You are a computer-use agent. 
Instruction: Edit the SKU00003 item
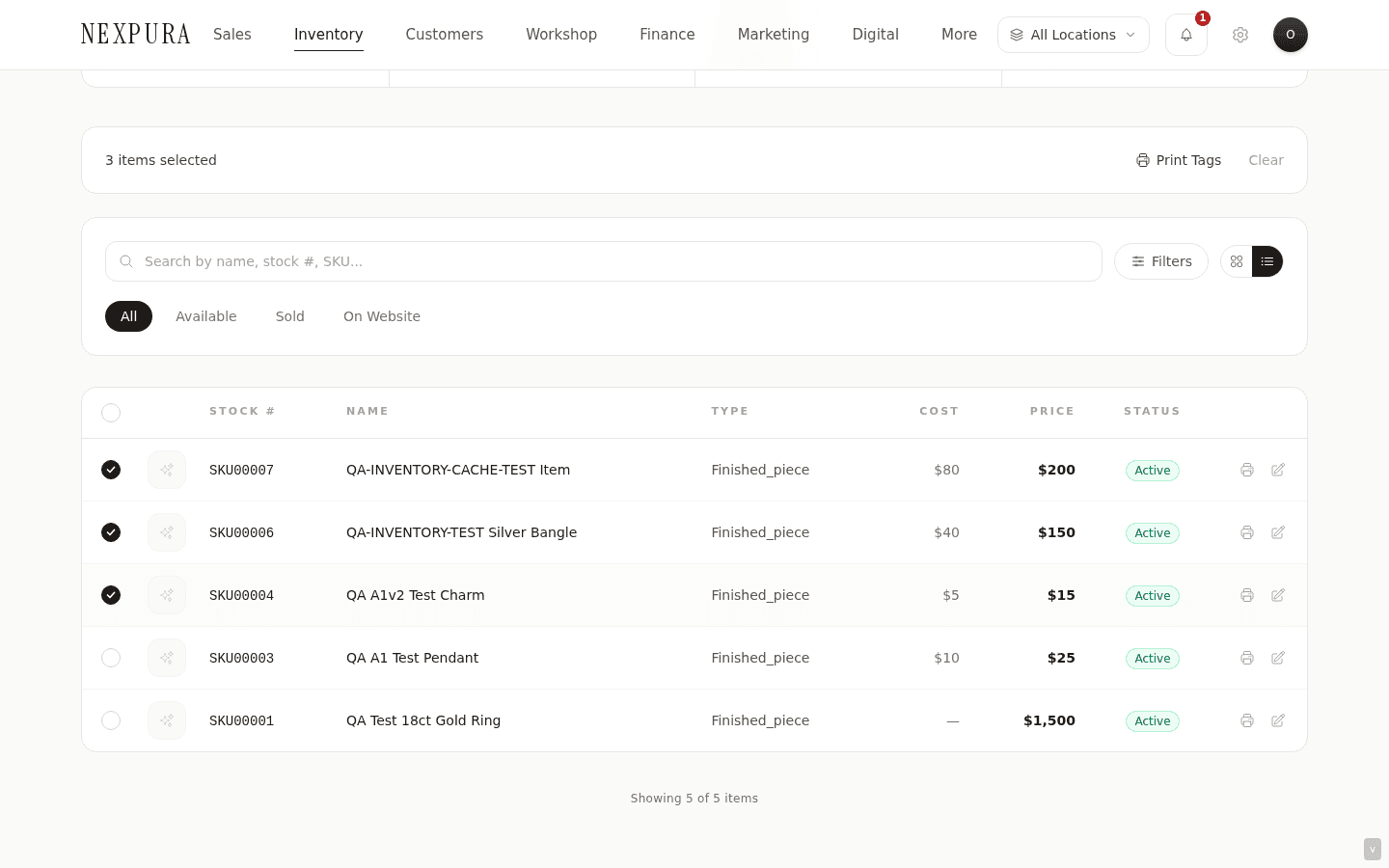click(1278, 658)
